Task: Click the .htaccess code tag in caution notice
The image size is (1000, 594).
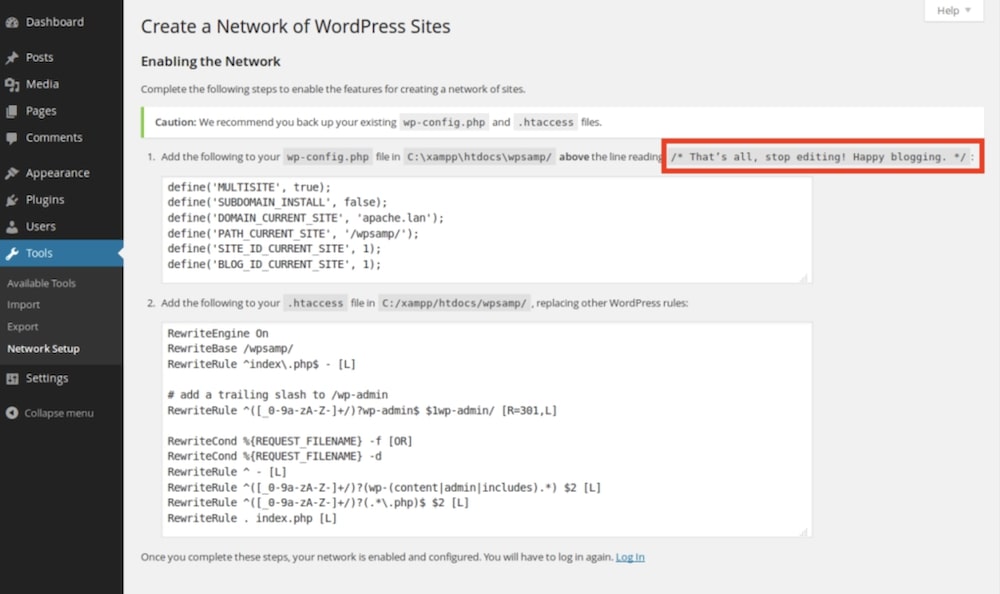Action: (546, 122)
